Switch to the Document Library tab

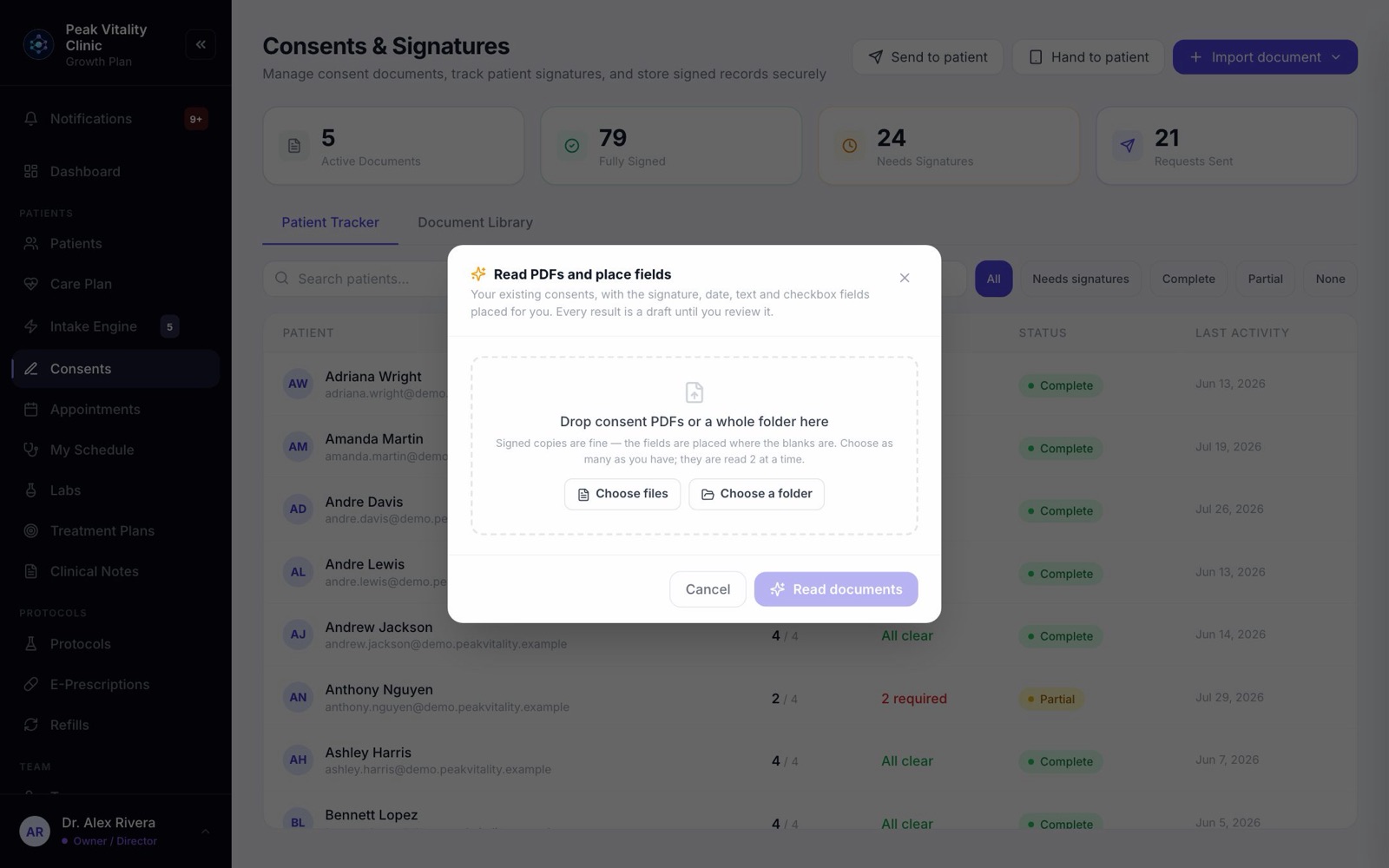[x=475, y=222]
